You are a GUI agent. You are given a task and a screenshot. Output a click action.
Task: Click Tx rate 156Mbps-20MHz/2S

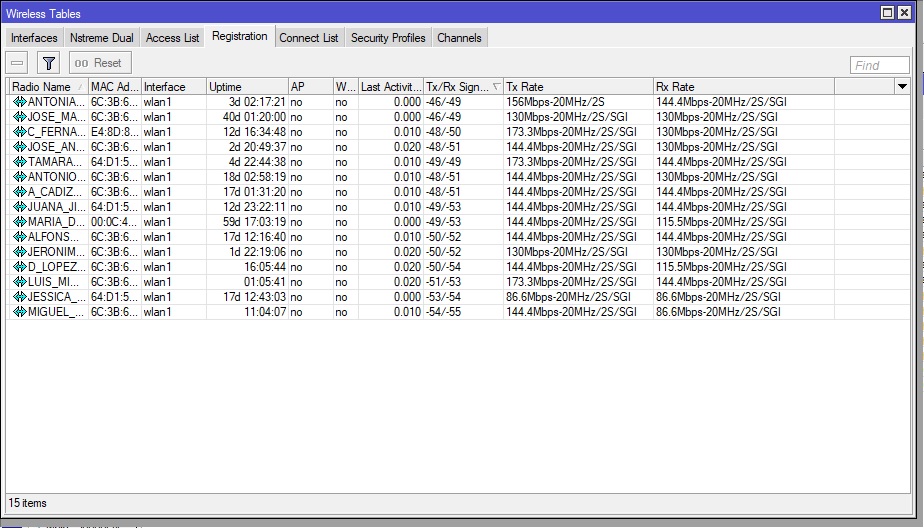click(x=555, y=102)
